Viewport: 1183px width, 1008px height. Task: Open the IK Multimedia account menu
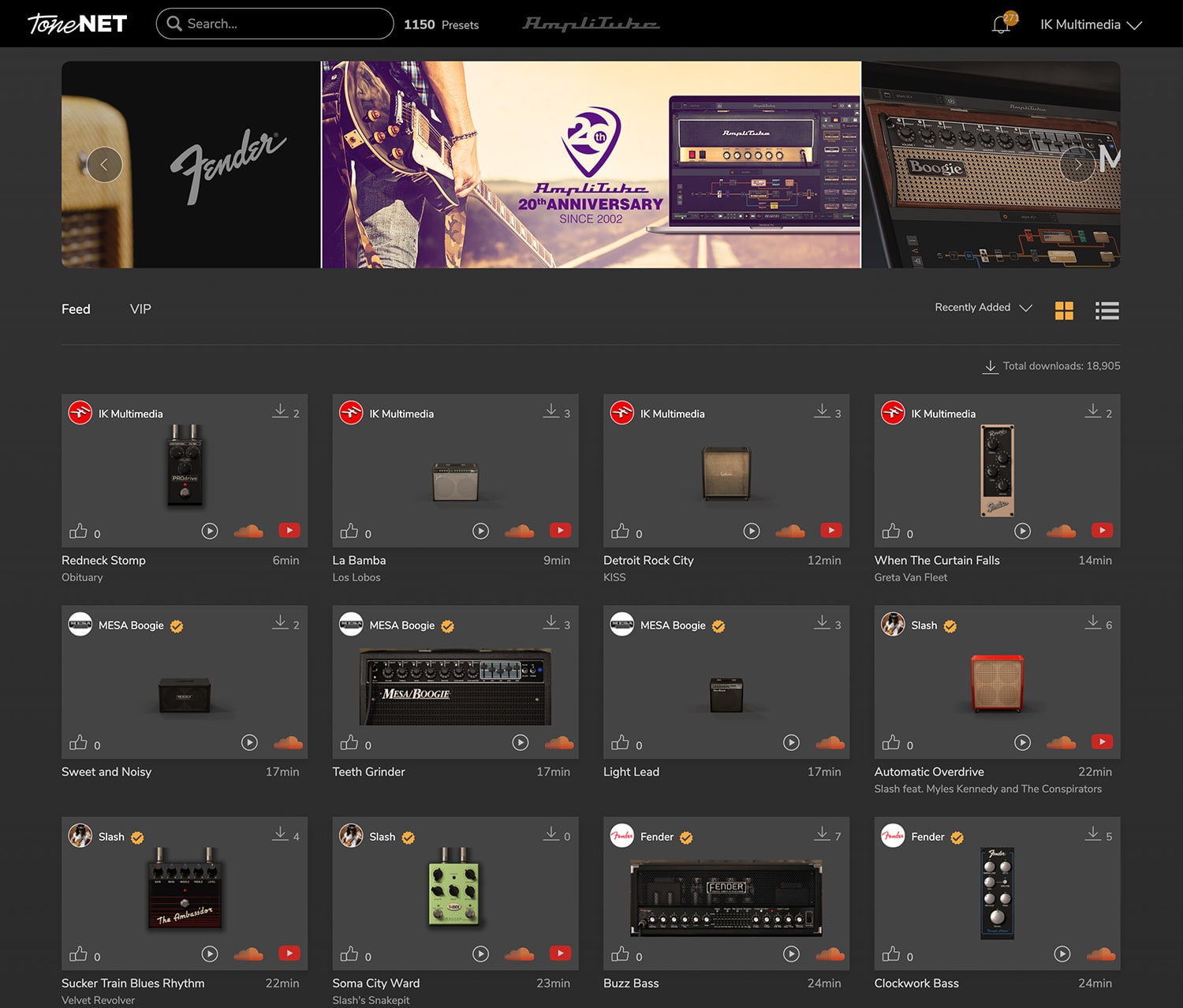[x=1090, y=24]
